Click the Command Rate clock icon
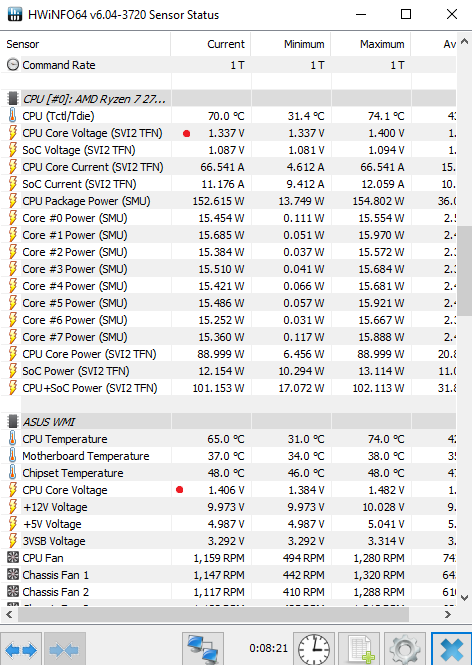Image resolution: width=472 pixels, height=665 pixels. click(13, 64)
